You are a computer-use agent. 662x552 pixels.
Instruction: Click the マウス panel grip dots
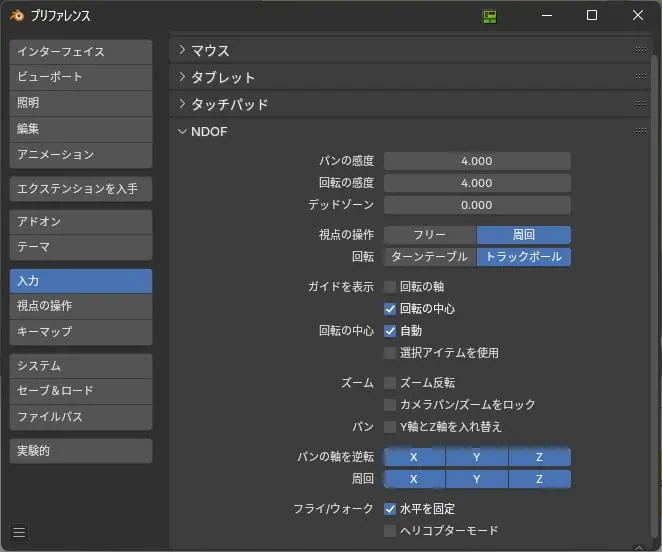tap(640, 49)
